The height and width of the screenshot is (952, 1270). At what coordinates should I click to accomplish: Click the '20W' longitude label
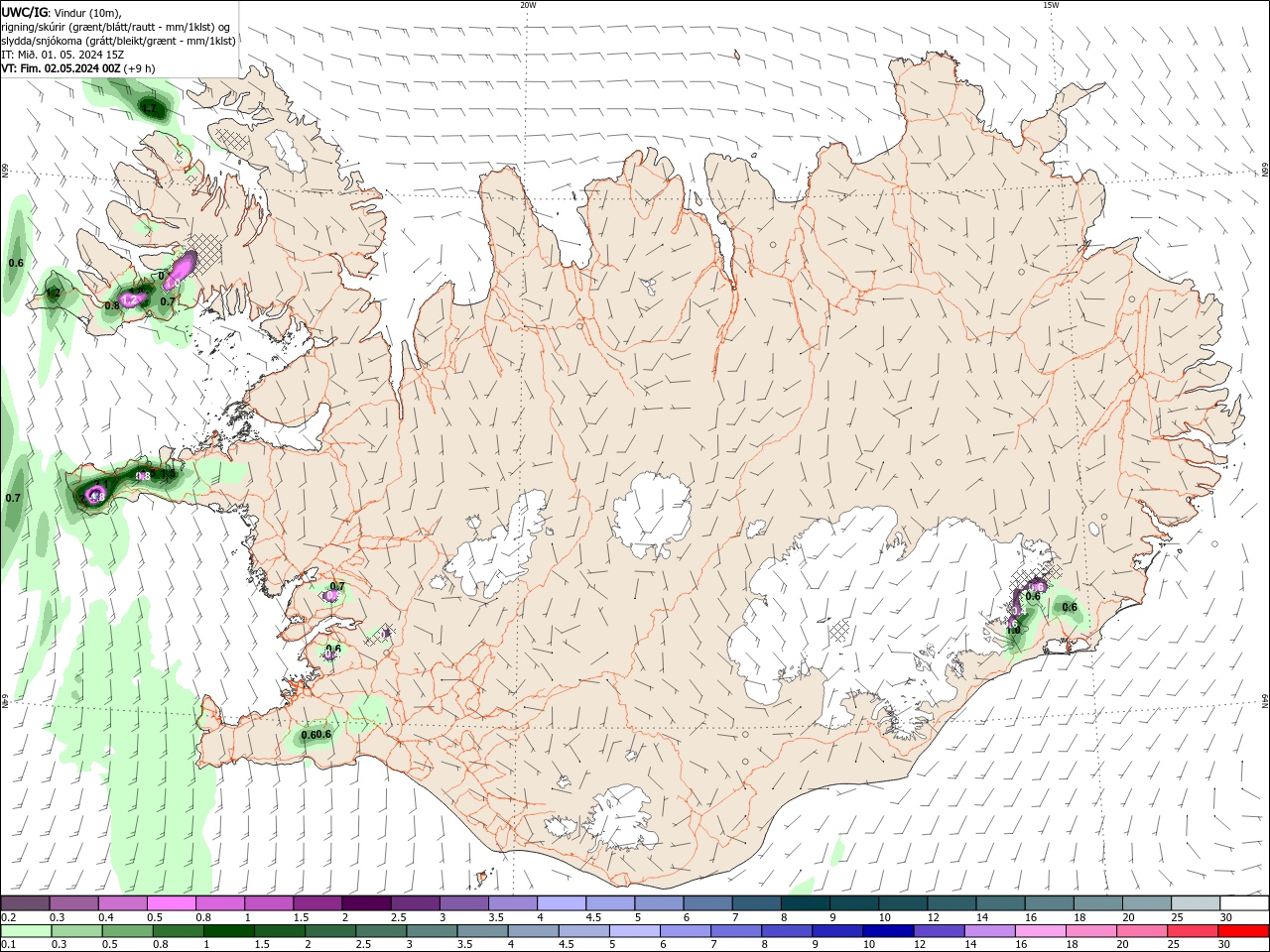point(528,5)
